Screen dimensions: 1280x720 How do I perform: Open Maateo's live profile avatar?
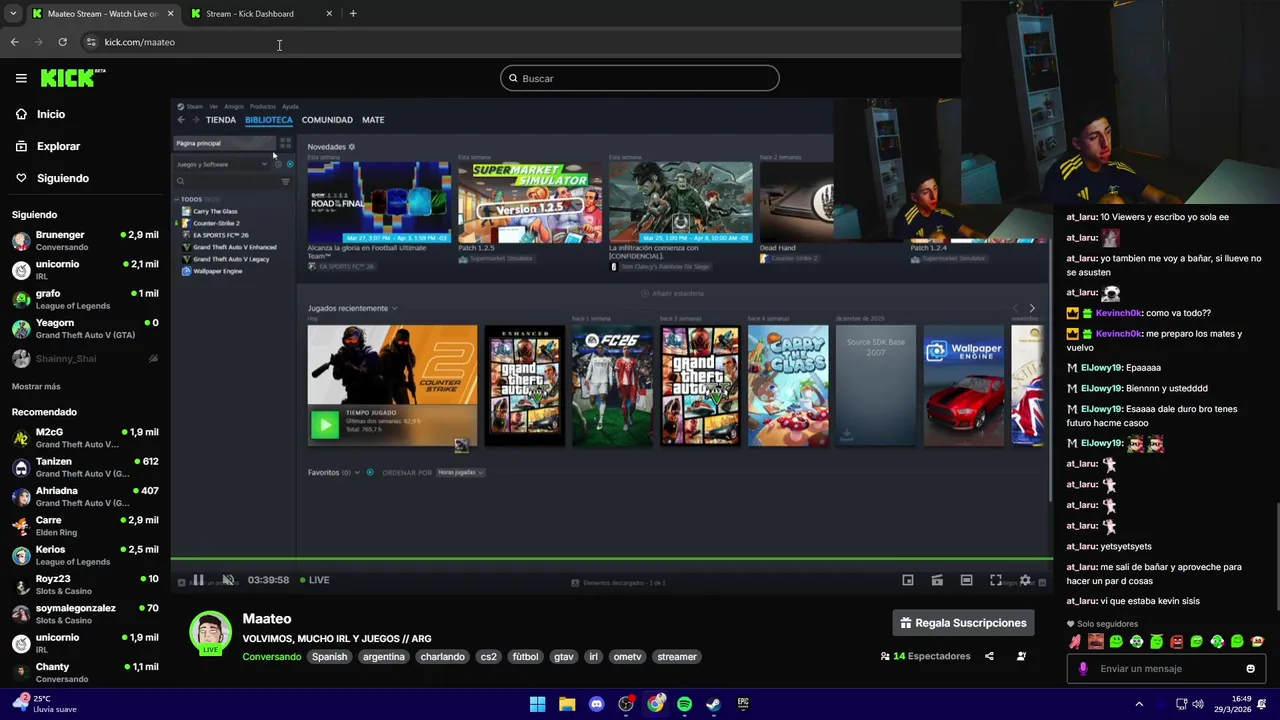click(x=210, y=632)
